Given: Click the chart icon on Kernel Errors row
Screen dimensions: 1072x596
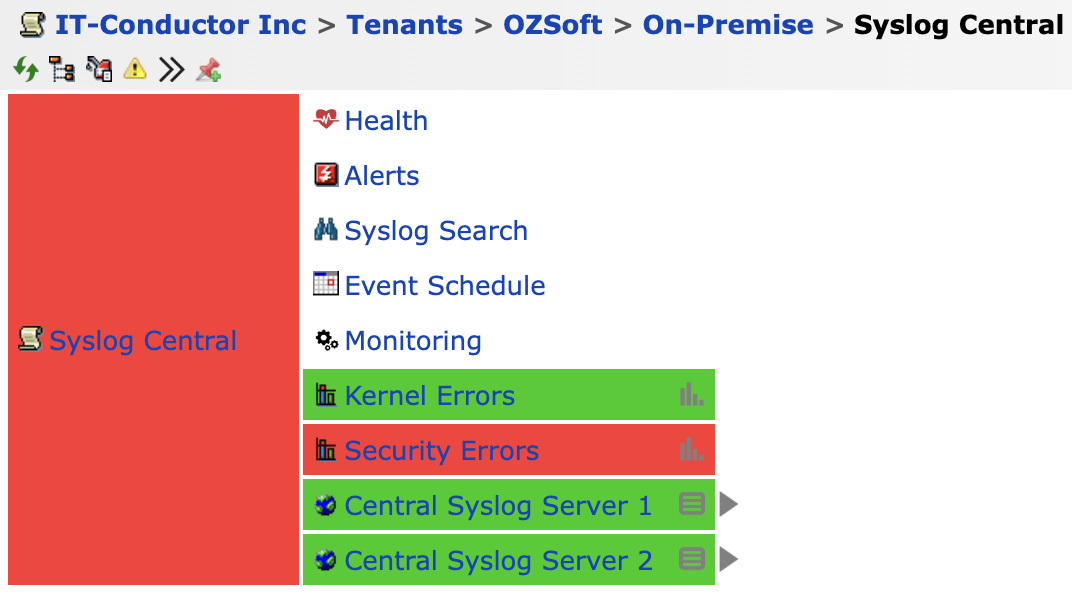Looking at the screenshot, I should [691, 394].
